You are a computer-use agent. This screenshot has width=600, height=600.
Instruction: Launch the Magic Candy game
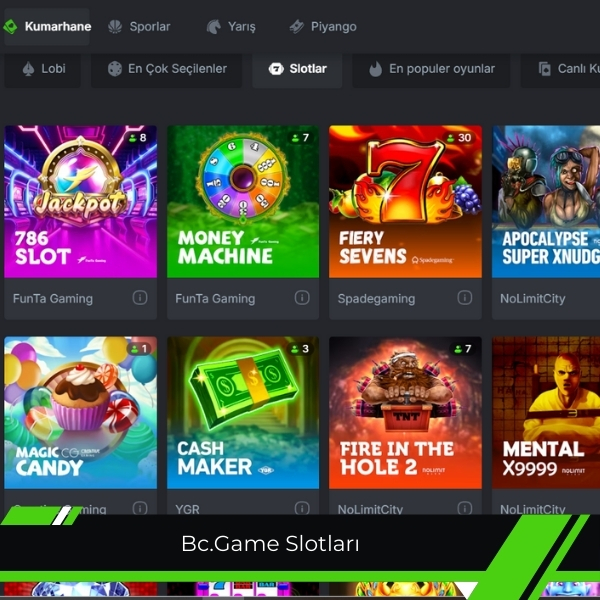(80, 412)
